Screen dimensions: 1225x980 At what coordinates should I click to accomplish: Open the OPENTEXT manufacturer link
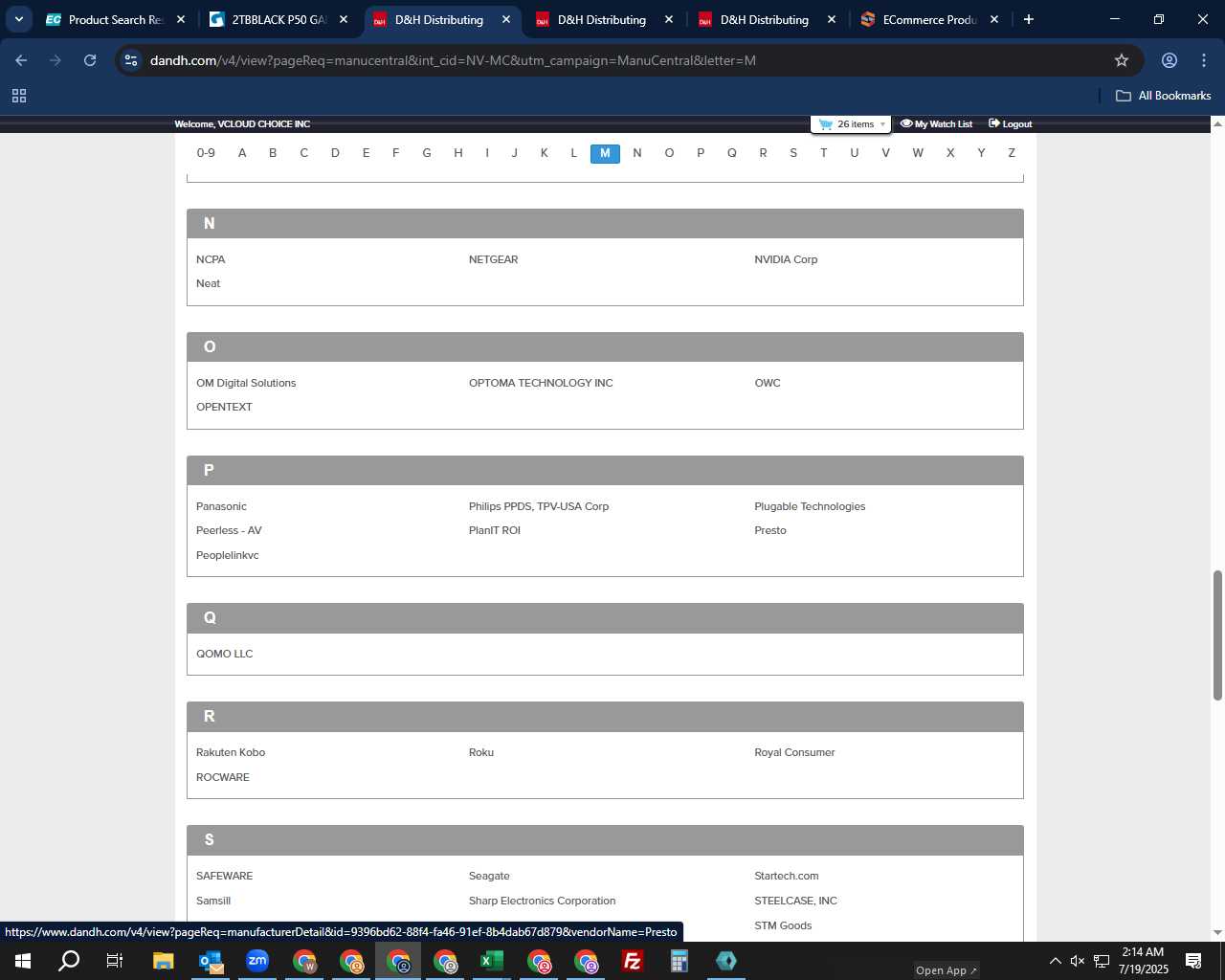click(224, 407)
